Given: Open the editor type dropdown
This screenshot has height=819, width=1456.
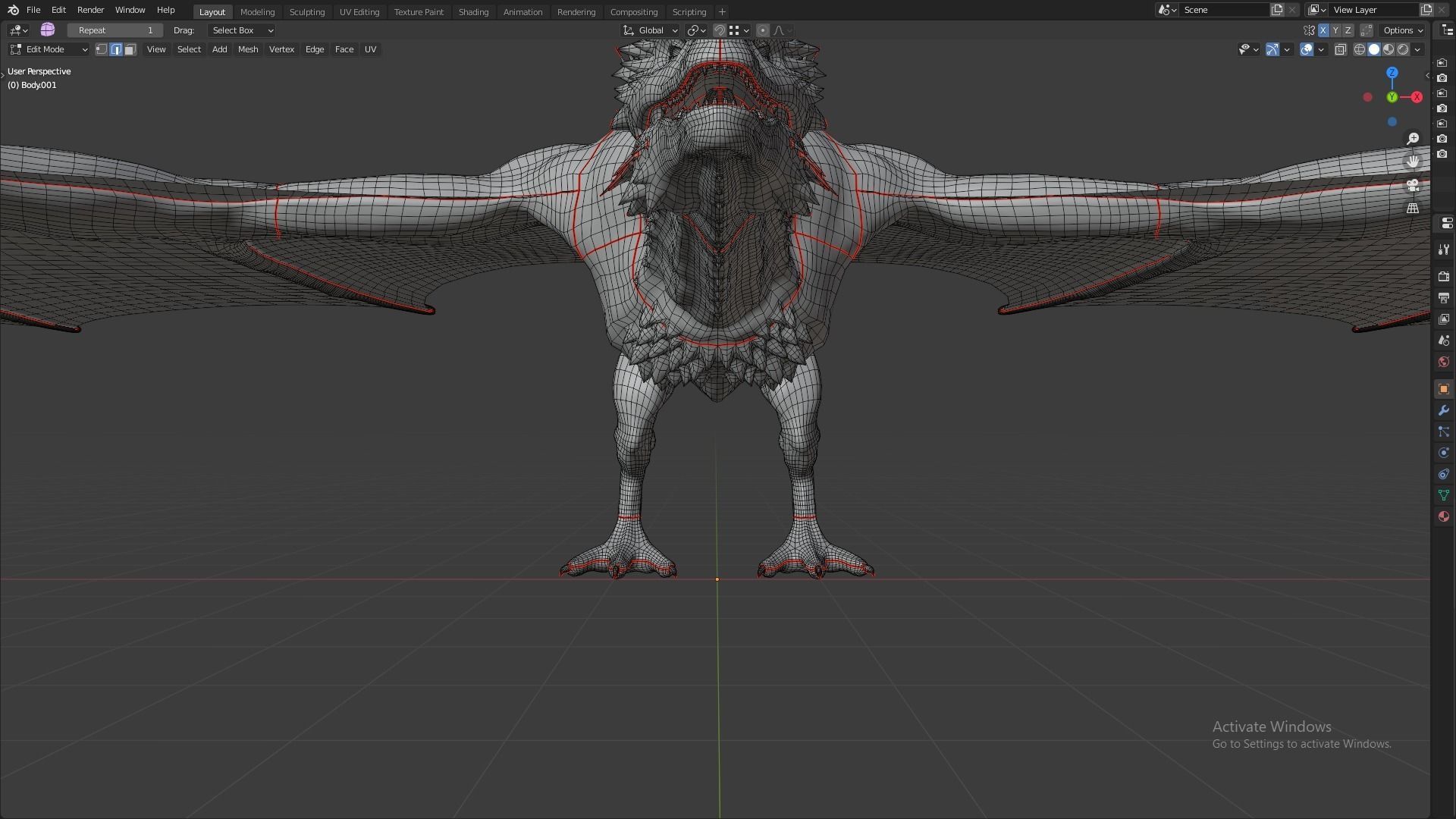Looking at the screenshot, I should point(18,30).
